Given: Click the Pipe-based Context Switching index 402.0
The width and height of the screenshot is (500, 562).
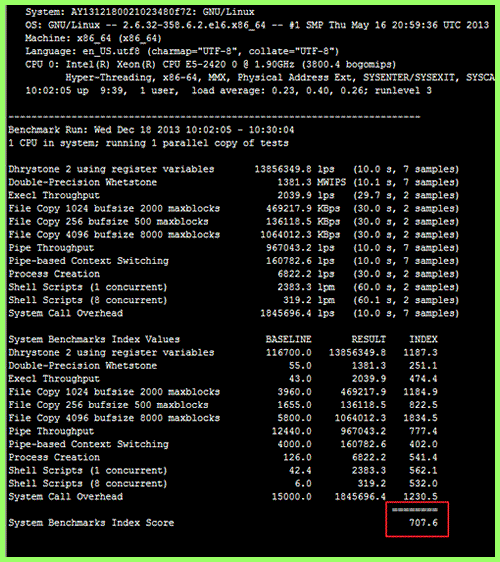Looking at the screenshot, I should pyautogui.click(x=423, y=444).
